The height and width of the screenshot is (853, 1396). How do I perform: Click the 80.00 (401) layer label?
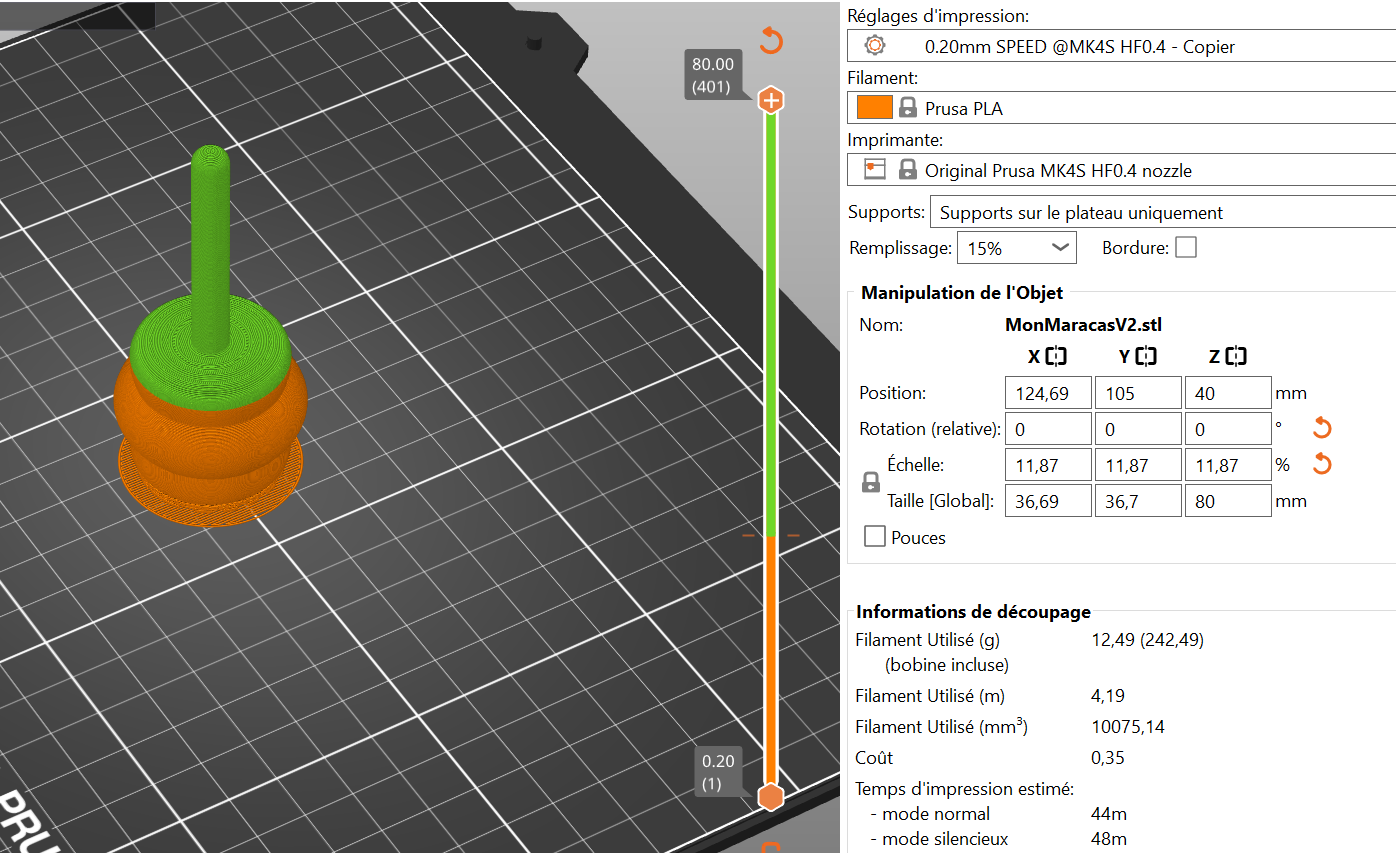point(713,75)
